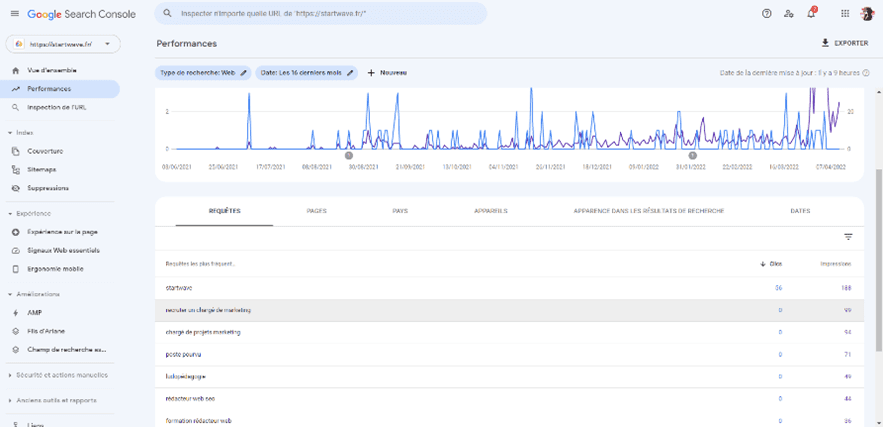
Task: Sort by Clics column arrow
Action: coord(763,264)
